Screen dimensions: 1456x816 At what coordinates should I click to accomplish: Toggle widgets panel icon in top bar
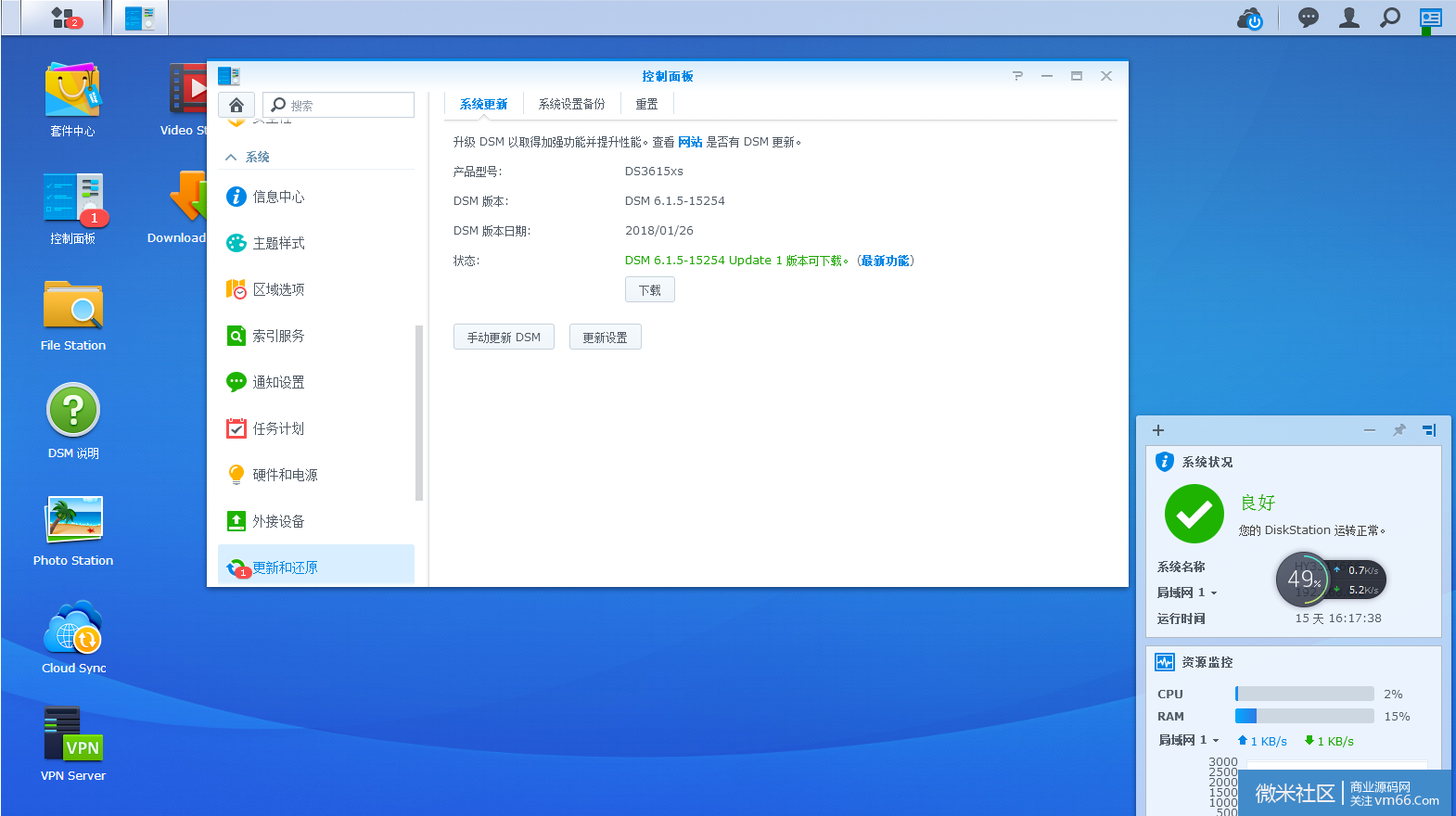(x=1431, y=18)
